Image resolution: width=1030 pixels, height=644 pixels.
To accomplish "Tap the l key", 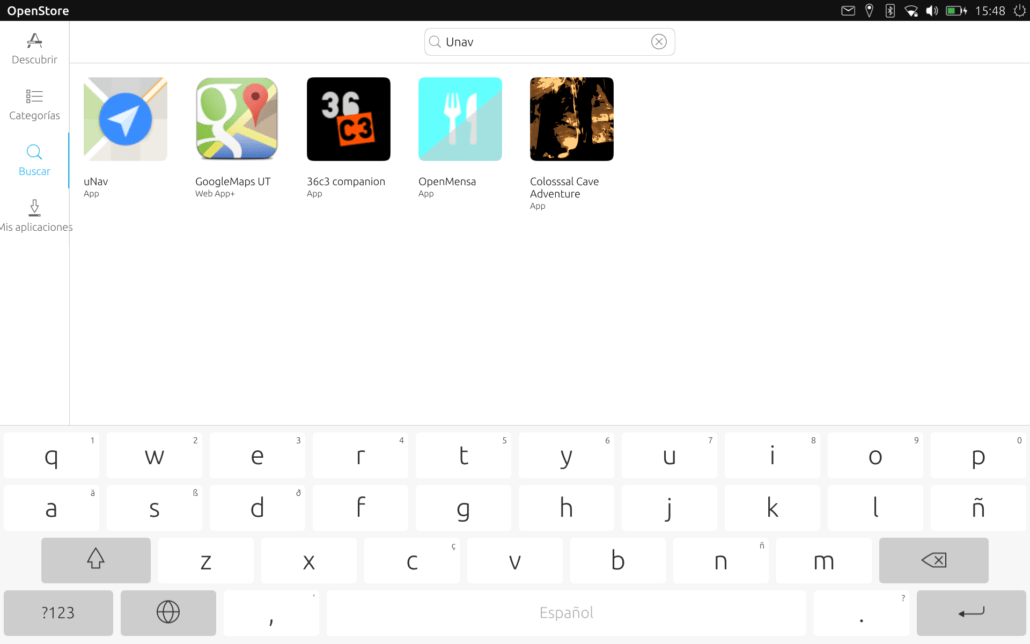I will click(x=876, y=507).
